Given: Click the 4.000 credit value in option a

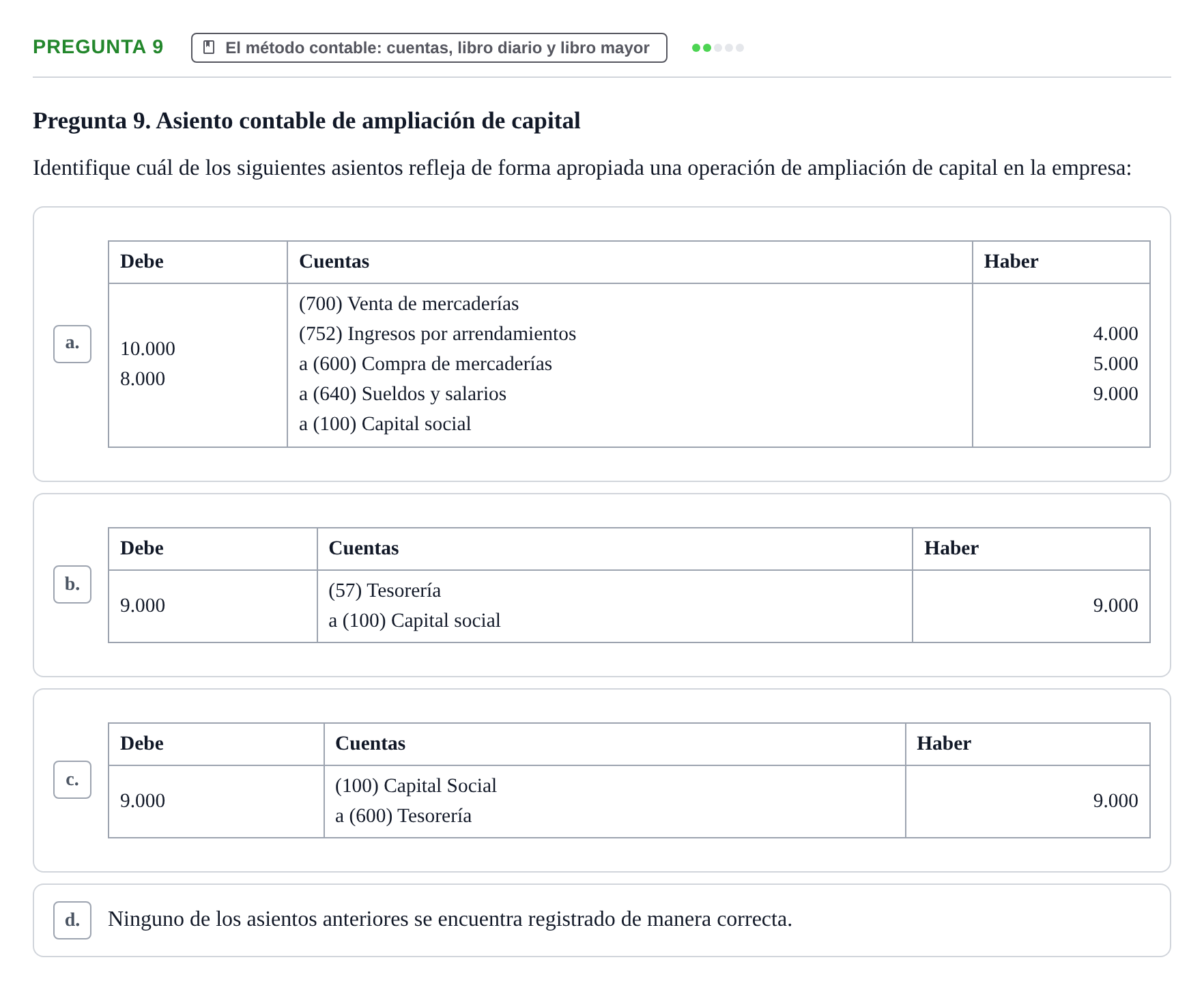Looking at the screenshot, I should coord(1115,334).
